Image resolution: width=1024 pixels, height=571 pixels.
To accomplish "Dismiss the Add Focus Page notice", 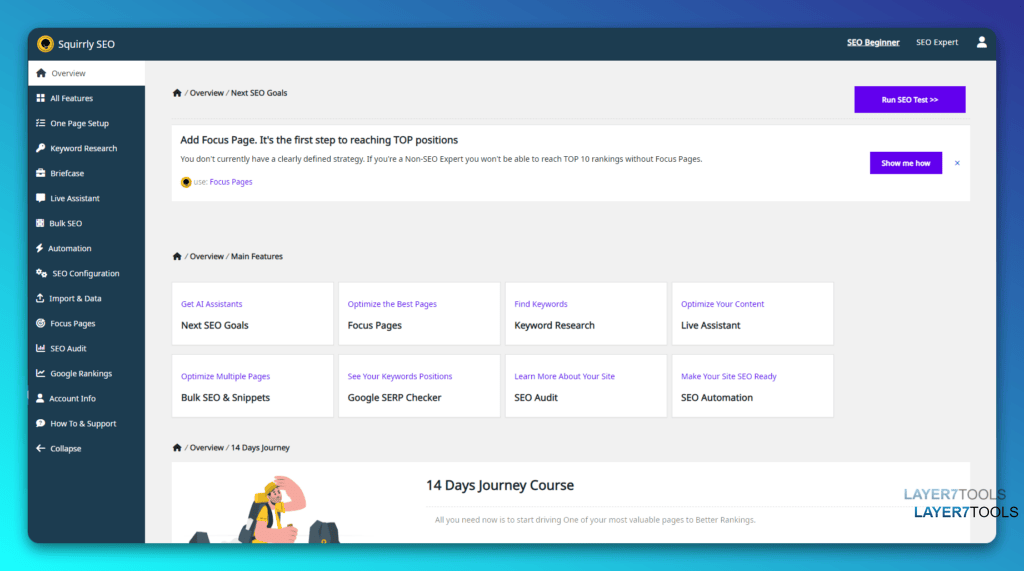I will pyautogui.click(x=957, y=163).
